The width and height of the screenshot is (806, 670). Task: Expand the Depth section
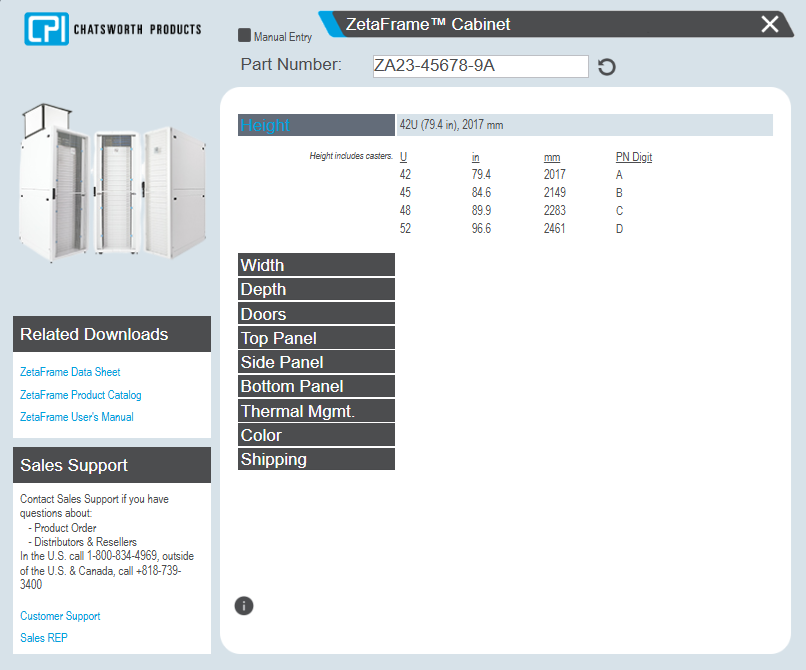316,289
